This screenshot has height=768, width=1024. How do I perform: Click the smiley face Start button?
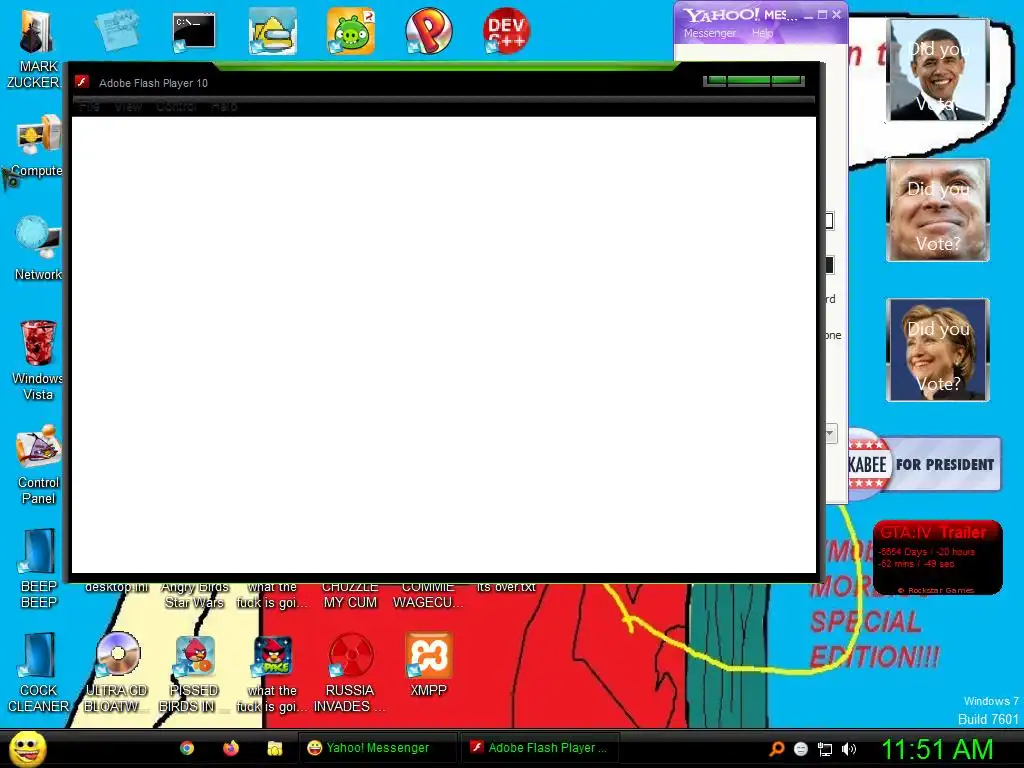(x=28, y=748)
